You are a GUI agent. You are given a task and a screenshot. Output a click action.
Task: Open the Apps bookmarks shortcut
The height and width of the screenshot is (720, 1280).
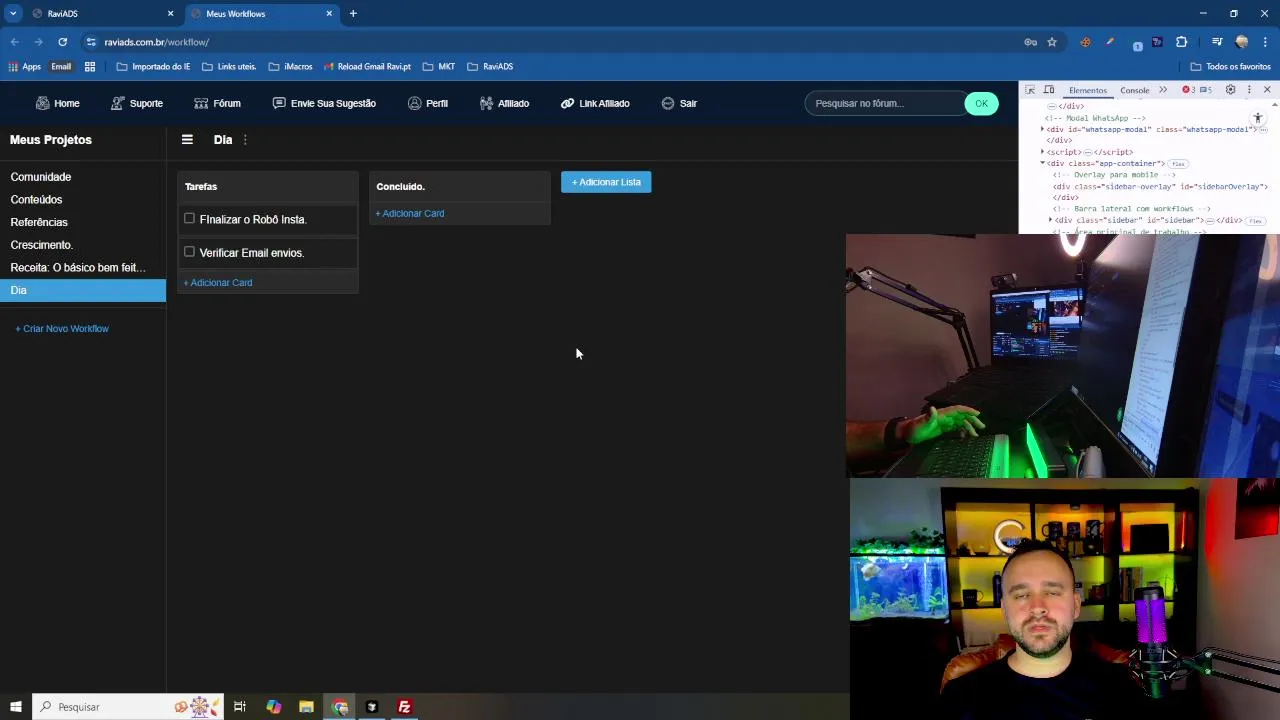coord(24,67)
